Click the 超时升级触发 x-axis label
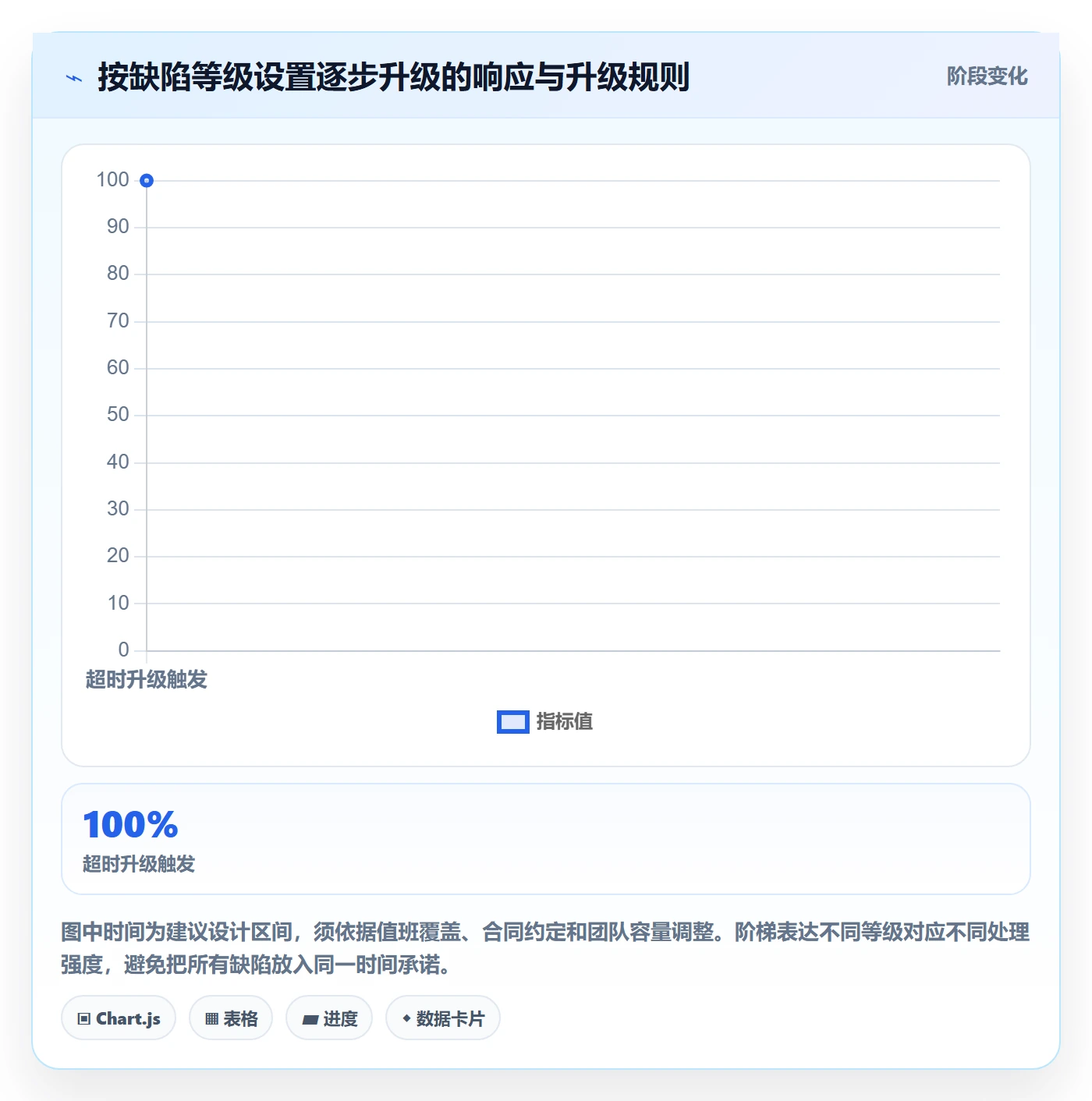The height and width of the screenshot is (1101, 1092). (147, 679)
